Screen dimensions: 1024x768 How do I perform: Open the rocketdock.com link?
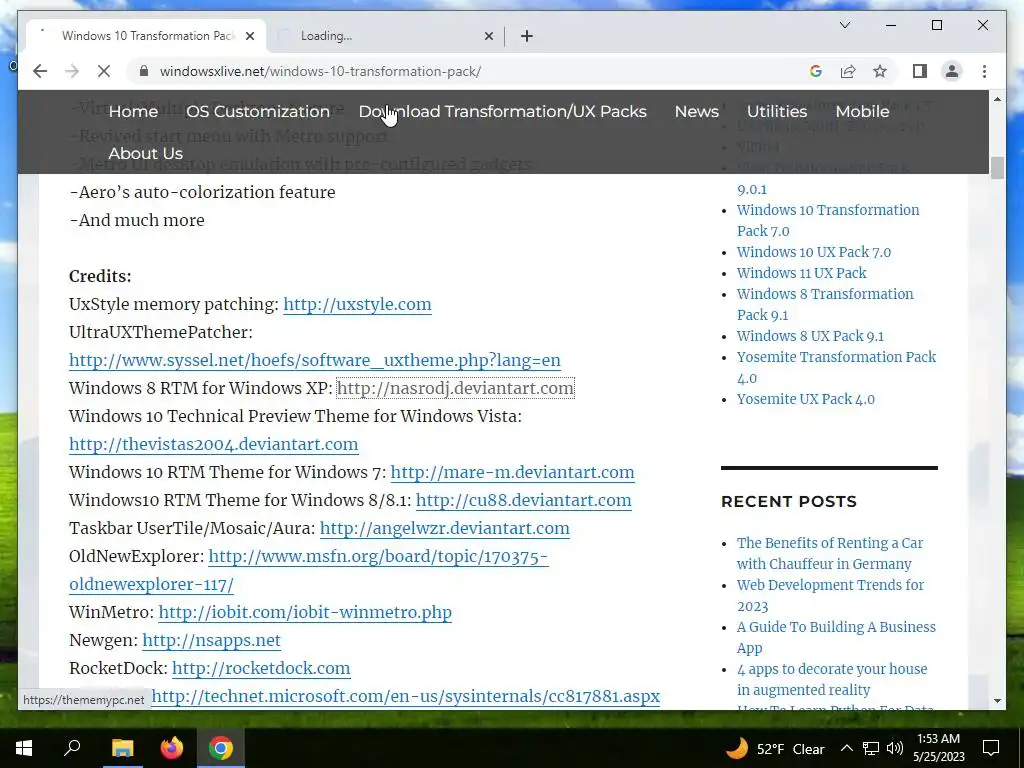(x=261, y=669)
